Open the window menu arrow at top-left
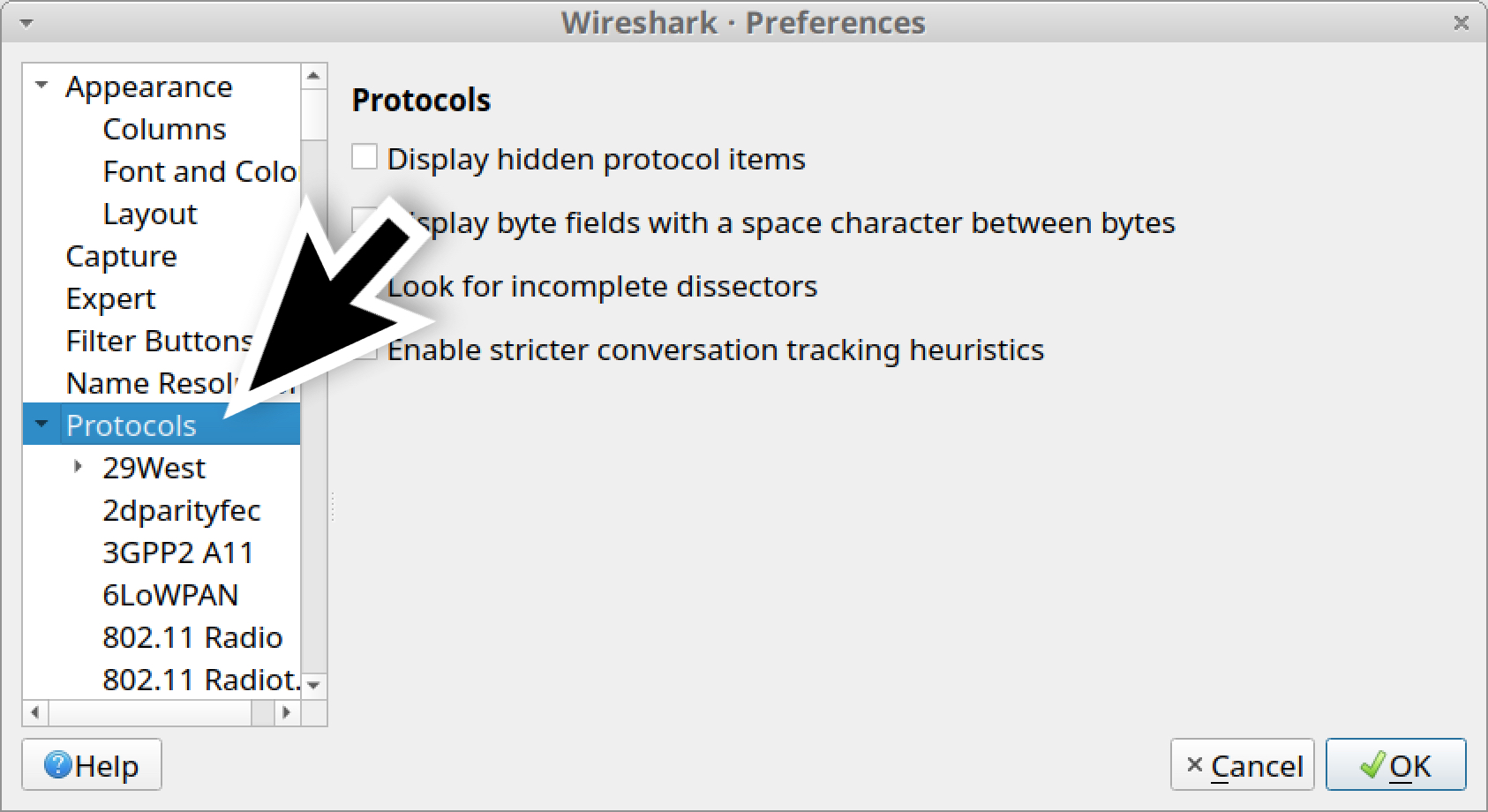 pyautogui.click(x=26, y=22)
